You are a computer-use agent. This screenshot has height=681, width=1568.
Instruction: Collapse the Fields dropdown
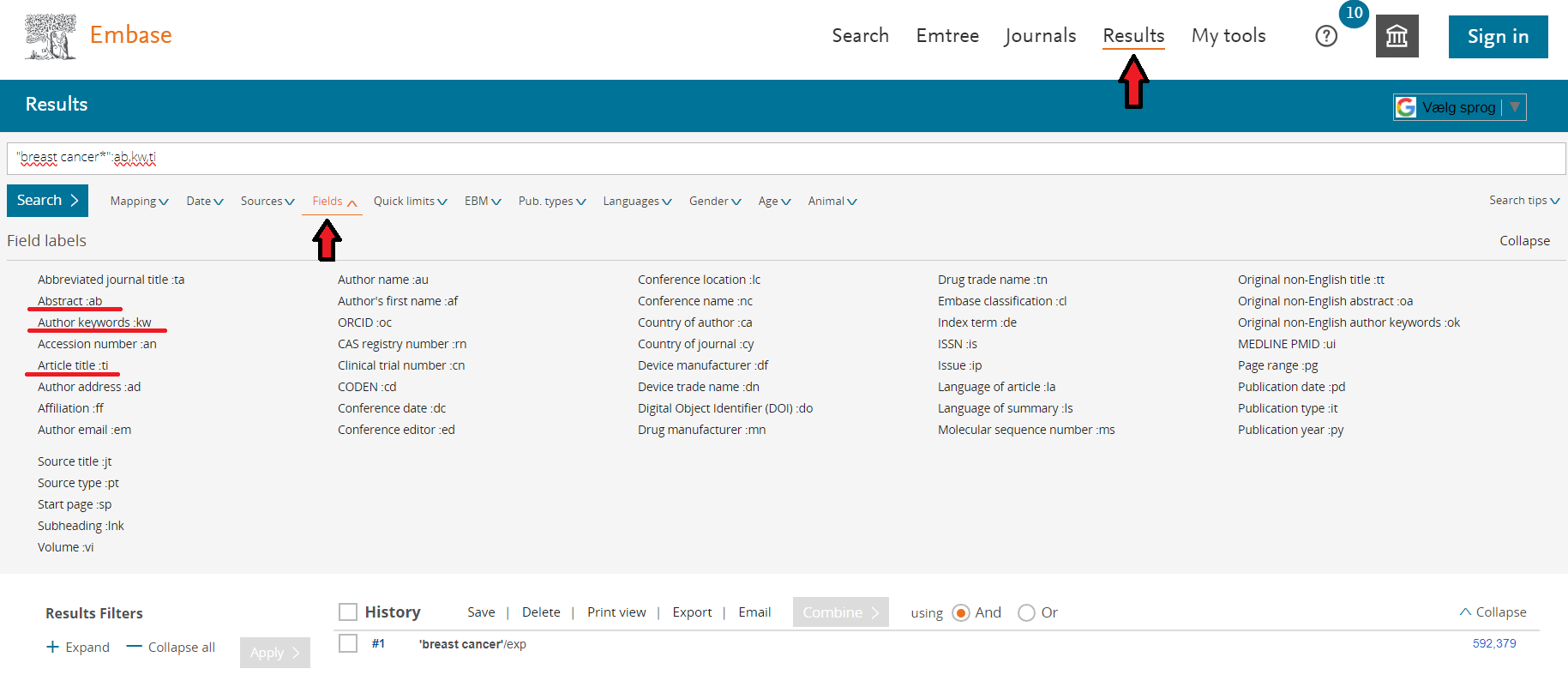[334, 201]
